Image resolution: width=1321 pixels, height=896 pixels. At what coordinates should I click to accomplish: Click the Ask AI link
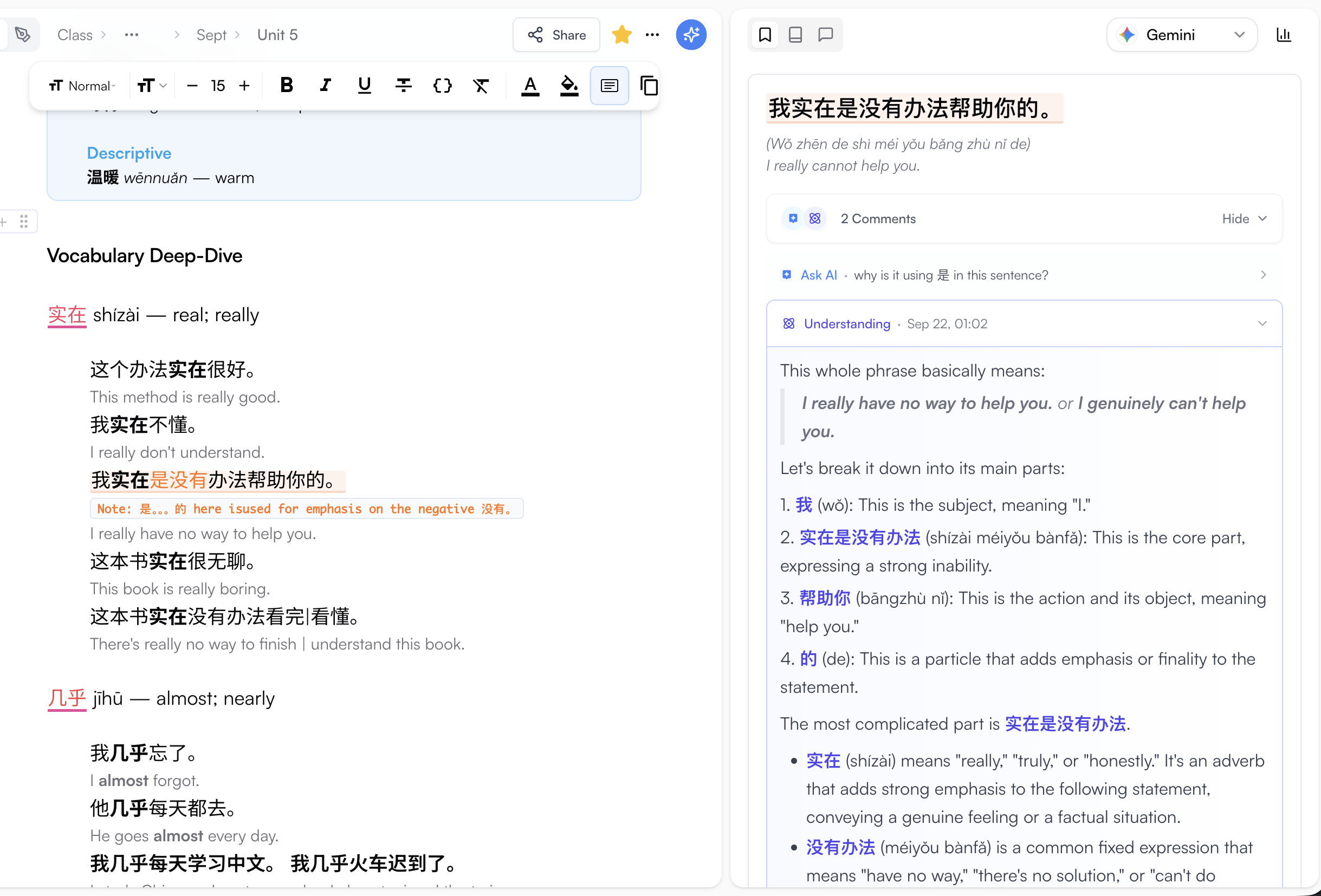coord(819,275)
